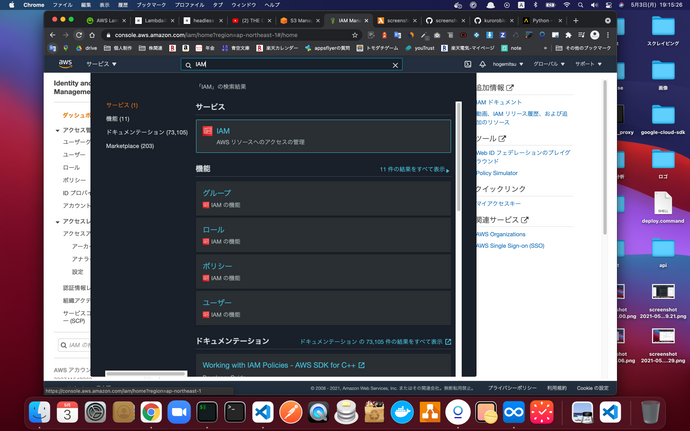The width and height of the screenshot is (690, 431).
Task: Click the search results vertical scrollbar
Action: tap(459, 156)
